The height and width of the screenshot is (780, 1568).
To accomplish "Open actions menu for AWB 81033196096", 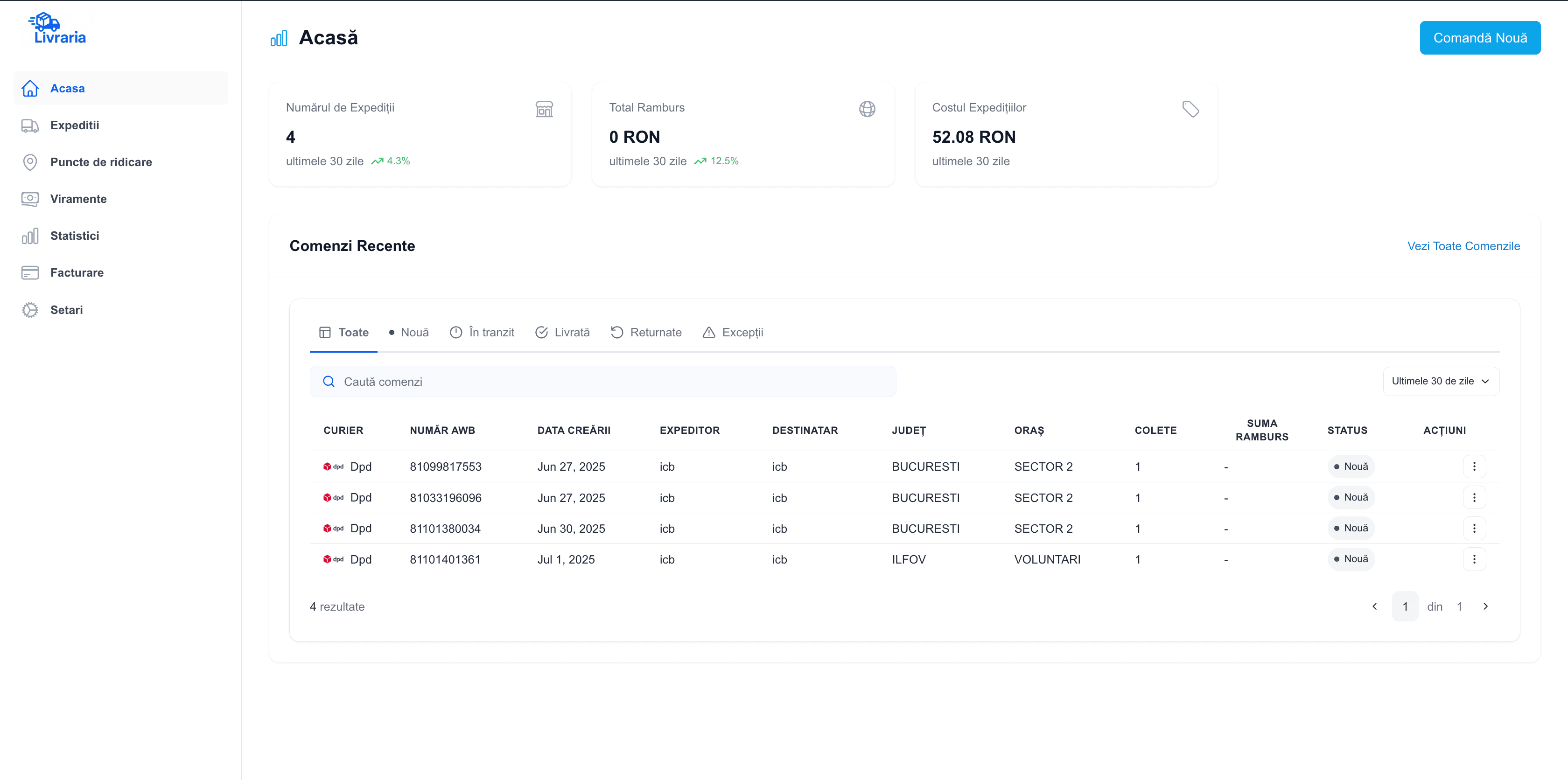I will click(1474, 498).
